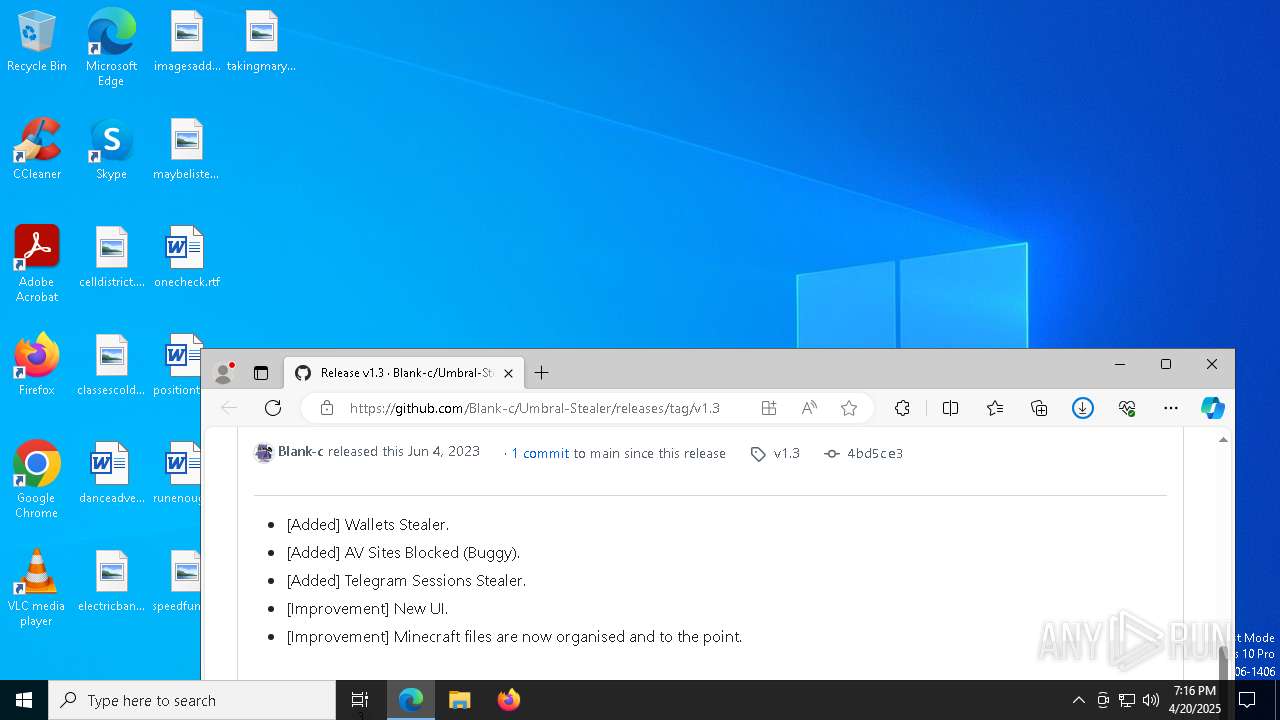This screenshot has height=720, width=1280.
Task: Click '[Improvement] New UI.' text
Action: click(x=367, y=608)
